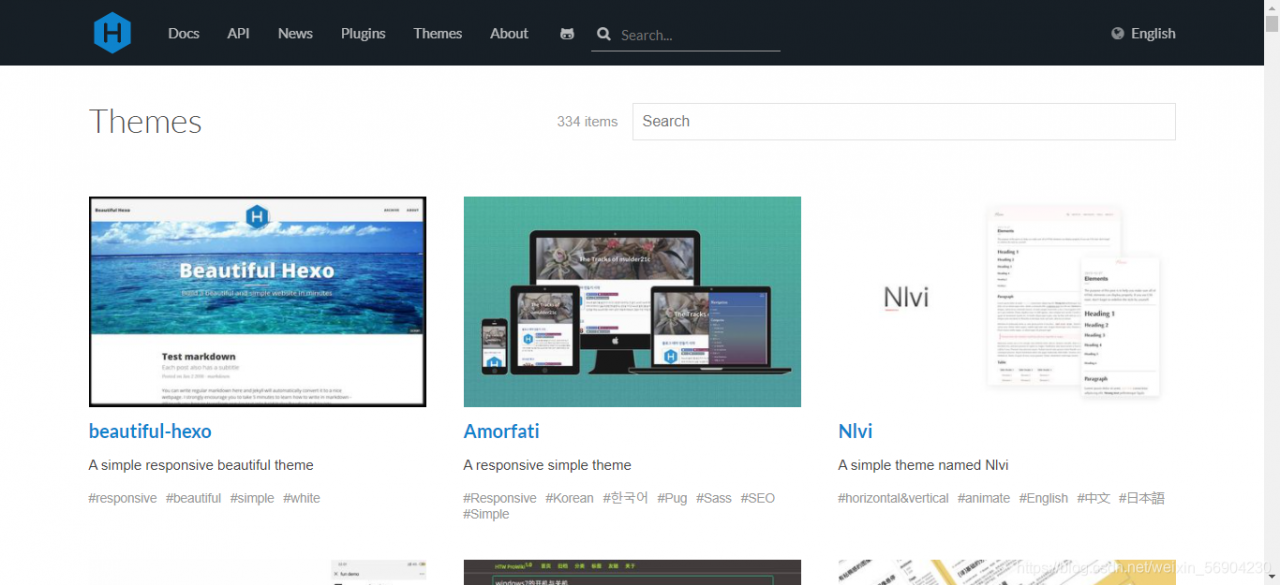Open the GitHub cat icon link

567,34
